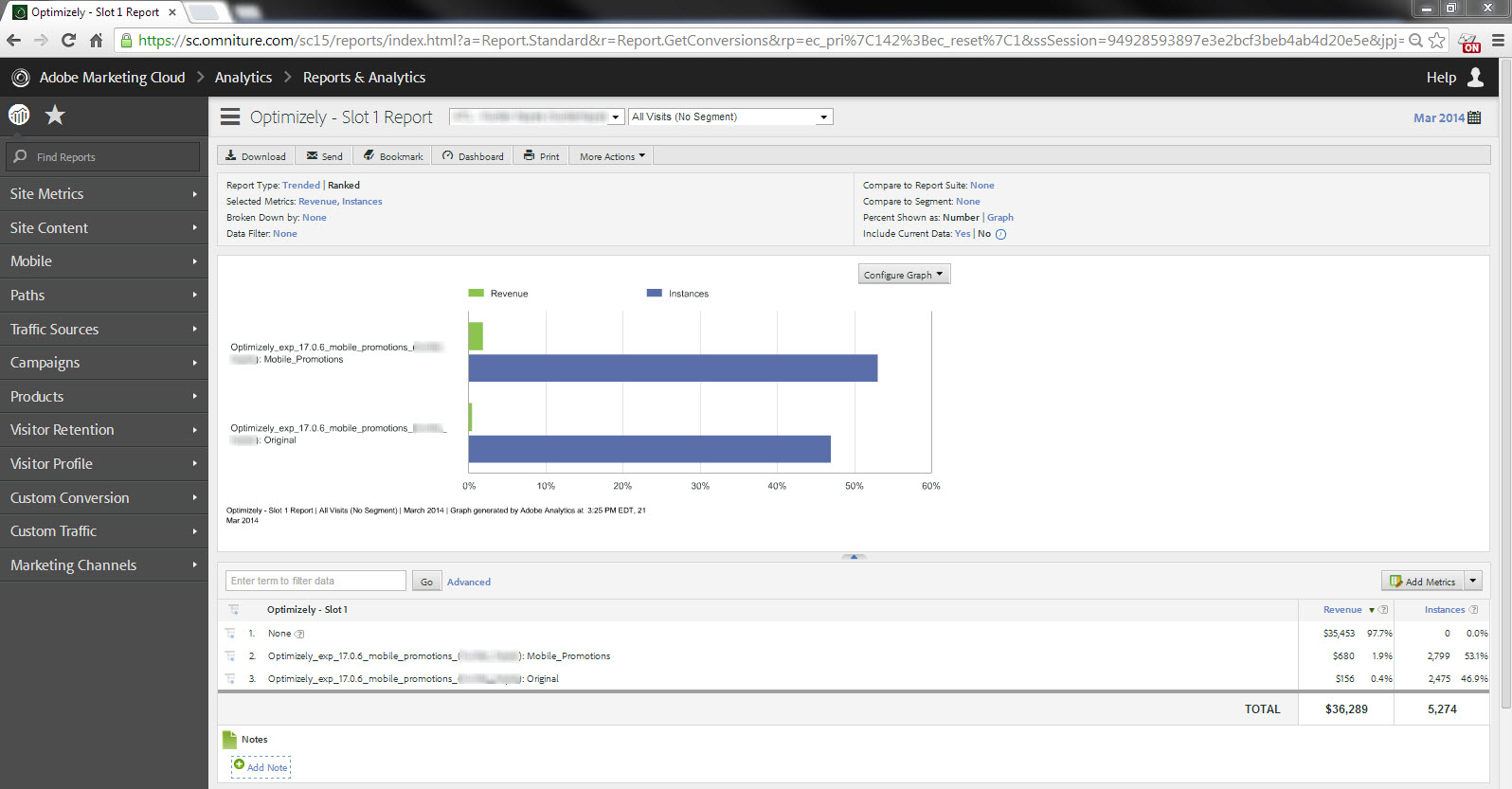Collapse the graph panel handle arrow

pyautogui.click(x=854, y=557)
